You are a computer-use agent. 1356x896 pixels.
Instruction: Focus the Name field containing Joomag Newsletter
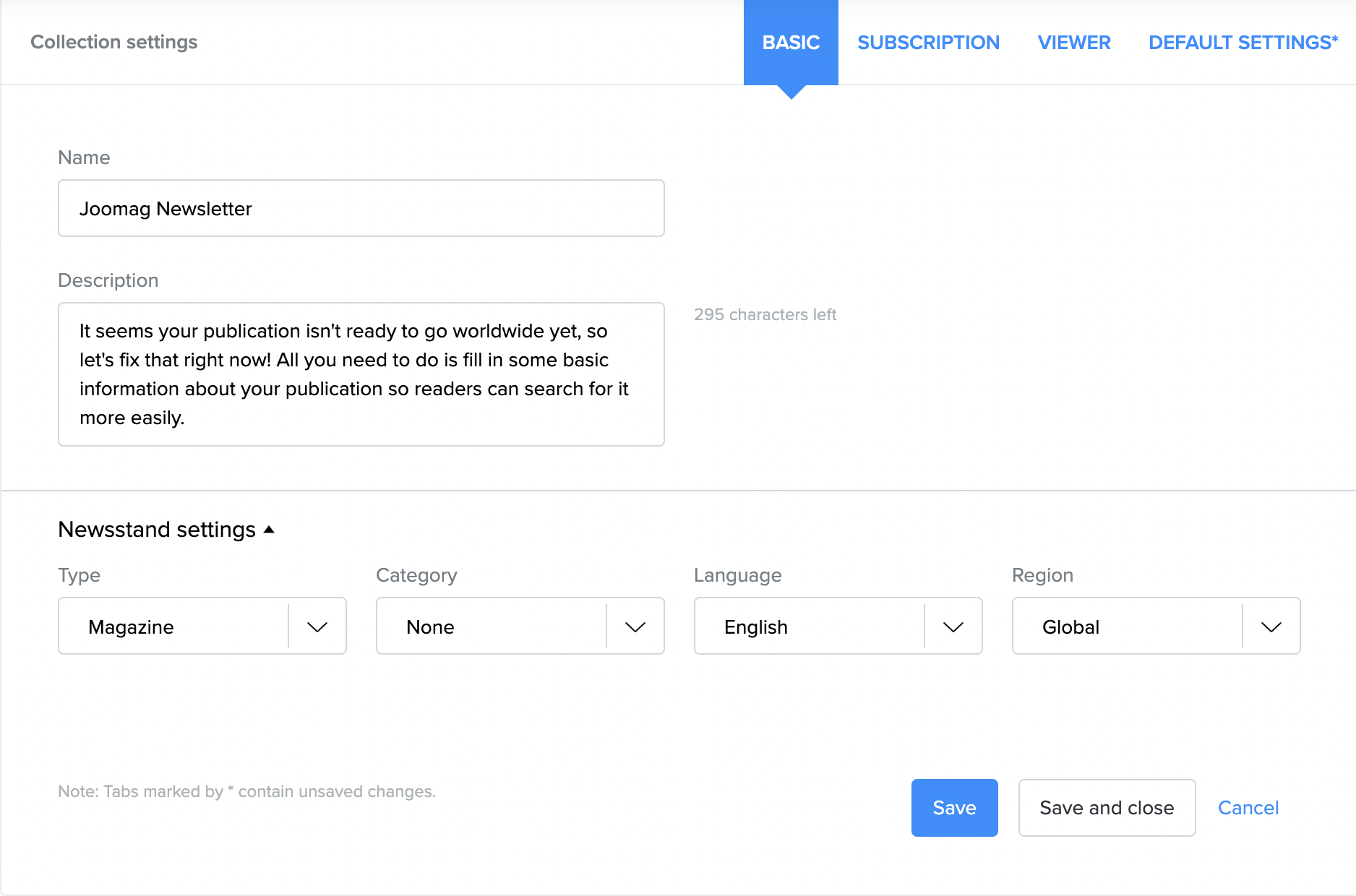point(361,209)
